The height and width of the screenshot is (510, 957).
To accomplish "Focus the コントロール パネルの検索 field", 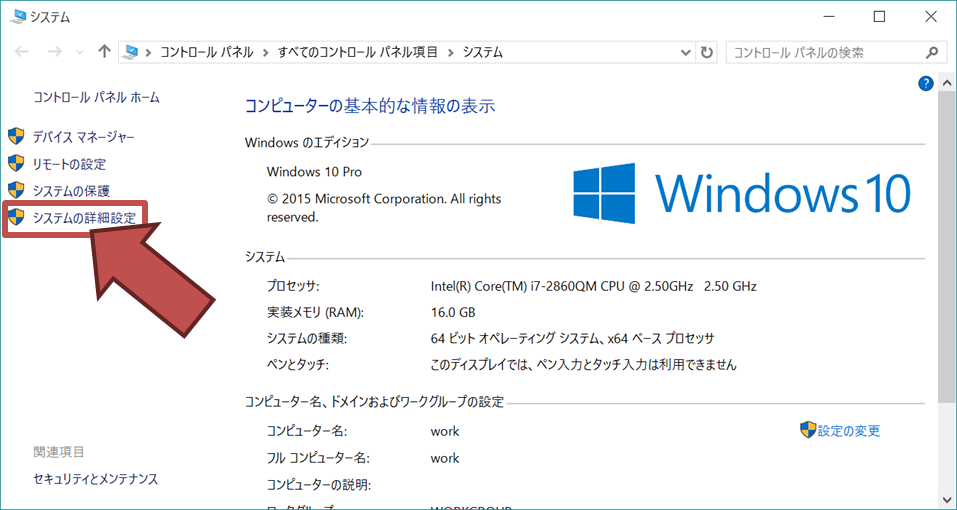I will point(825,52).
